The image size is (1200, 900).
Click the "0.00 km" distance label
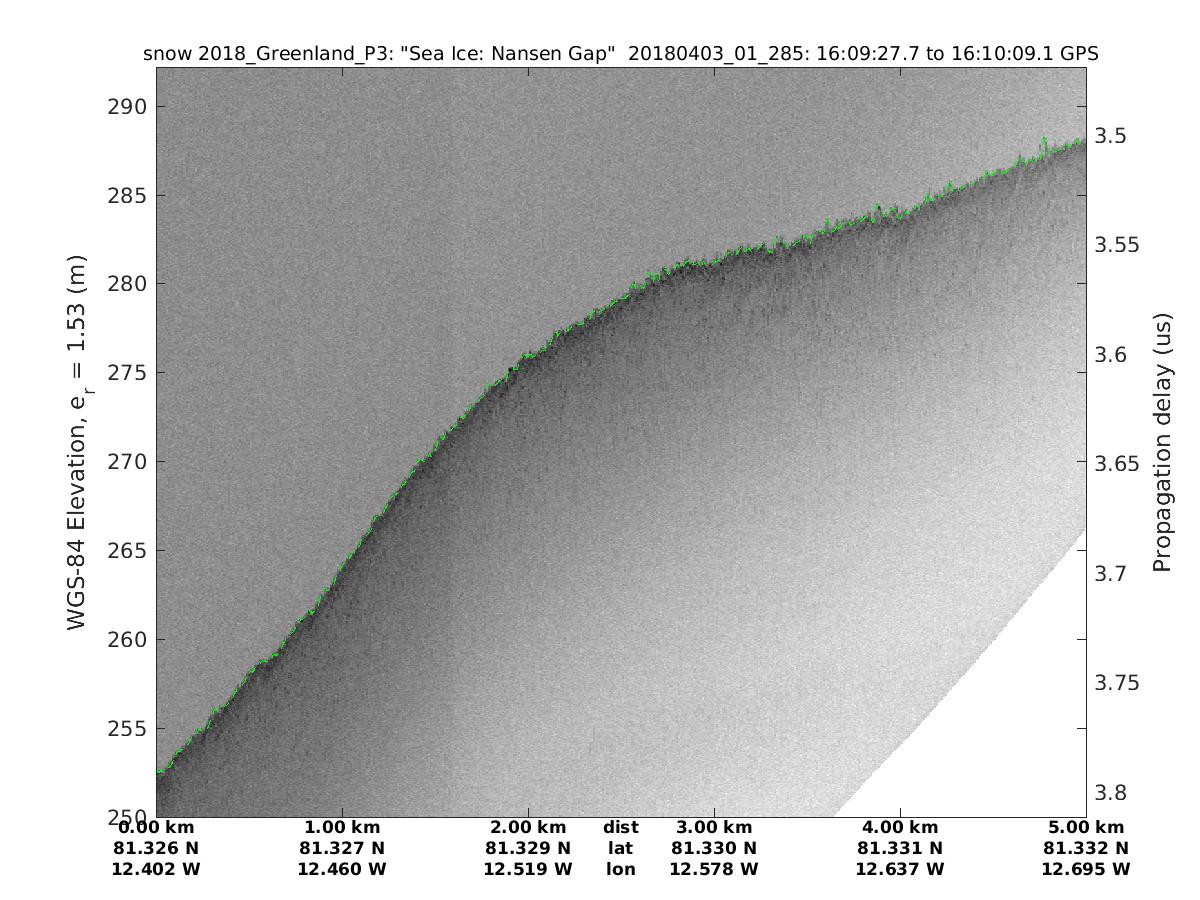point(156,827)
